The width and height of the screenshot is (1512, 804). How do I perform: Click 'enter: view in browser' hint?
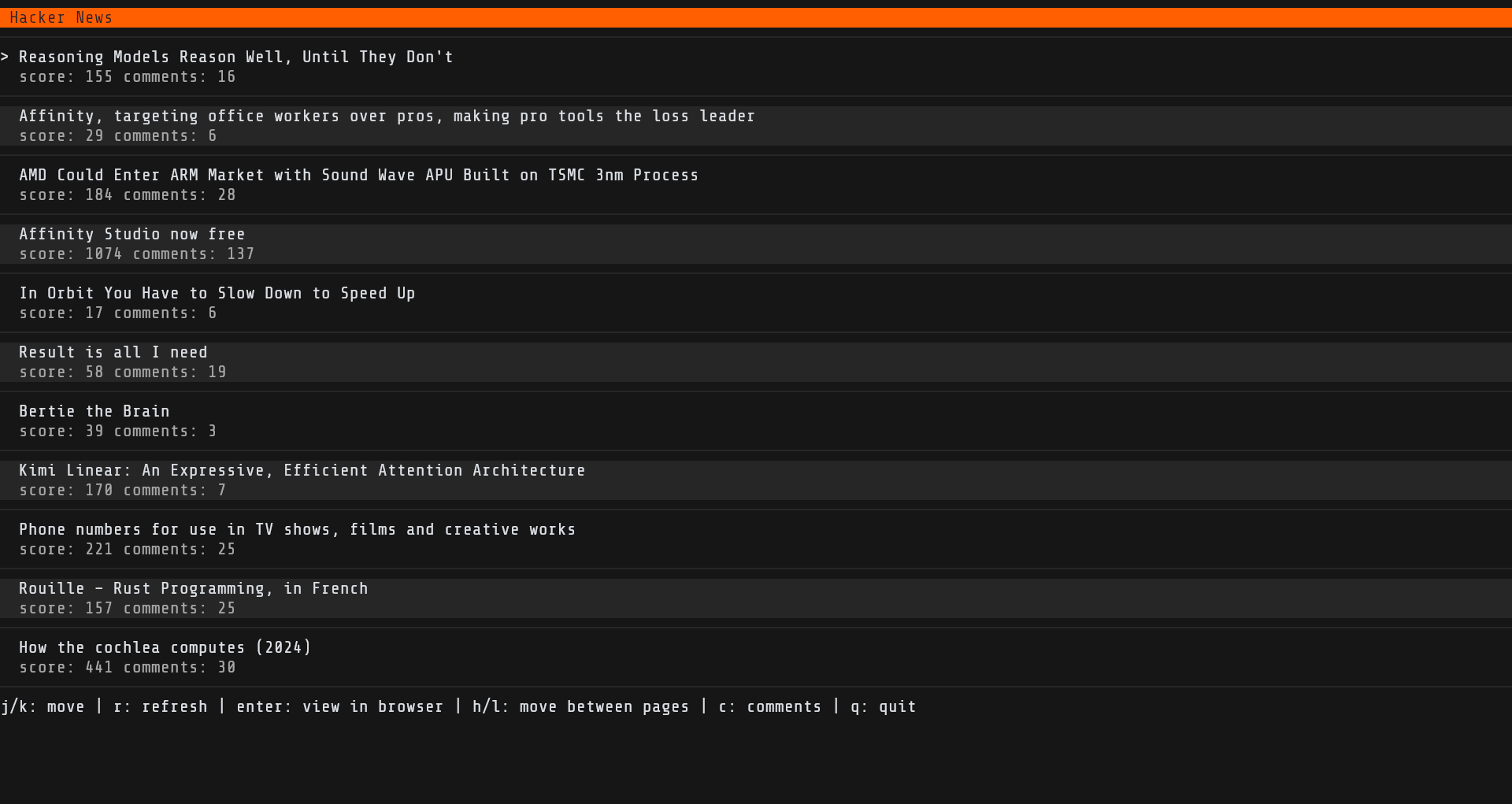pyautogui.click(x=339, y=706)
